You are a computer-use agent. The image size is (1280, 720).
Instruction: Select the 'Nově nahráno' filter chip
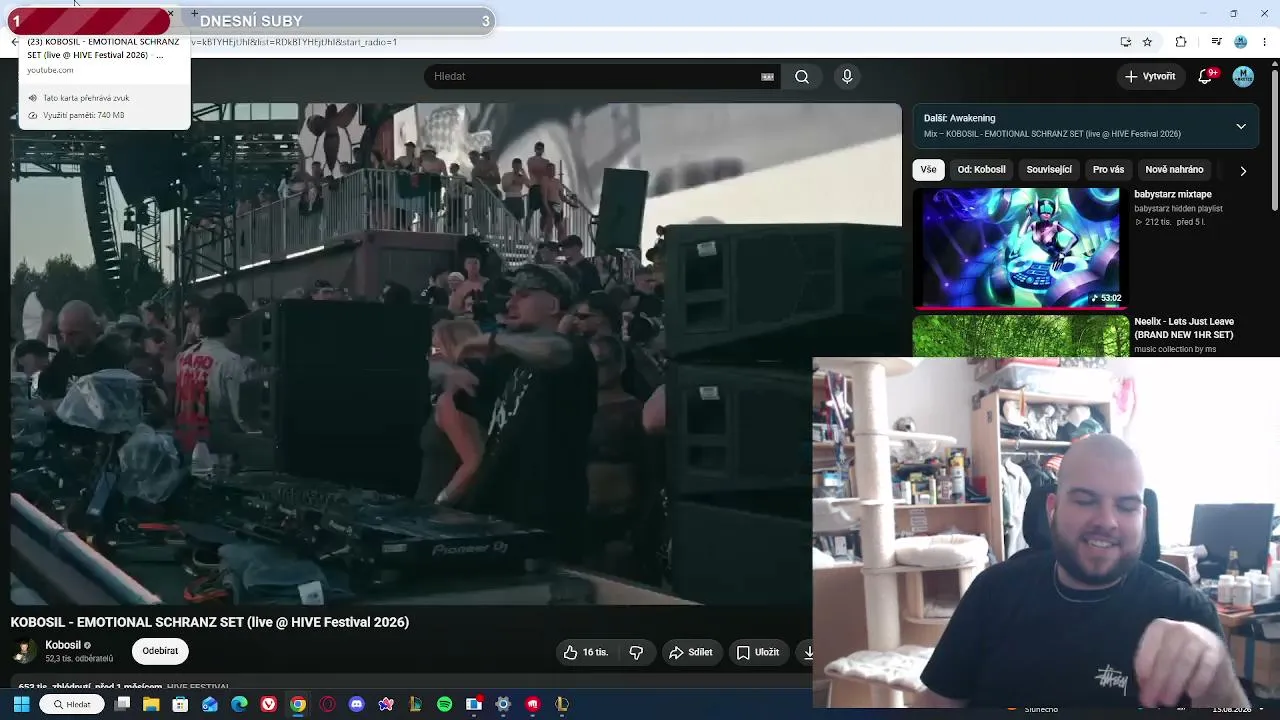click(x=1174, y=170)
